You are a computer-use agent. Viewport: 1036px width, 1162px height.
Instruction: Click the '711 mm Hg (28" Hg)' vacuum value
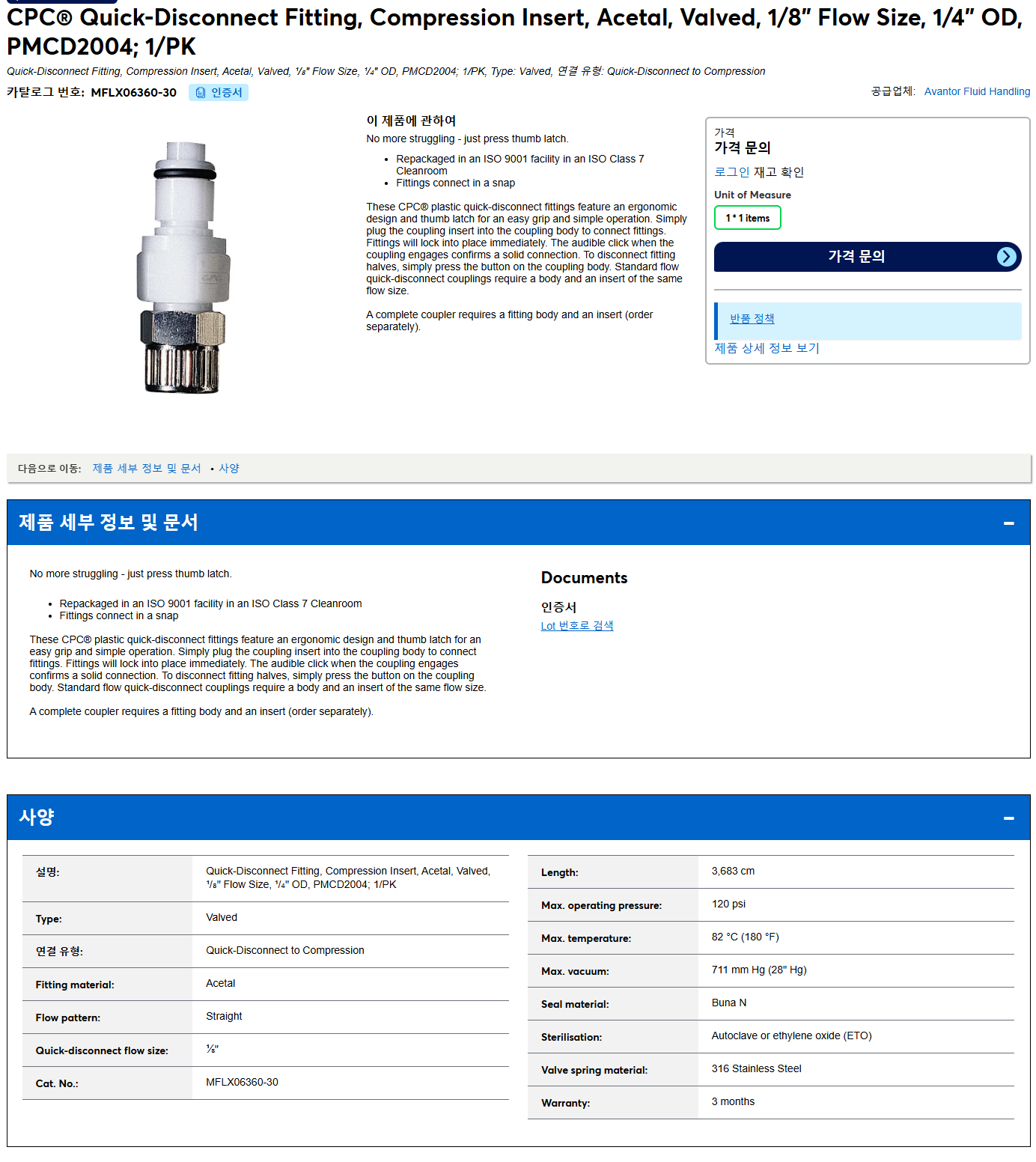tap(759, 970)
